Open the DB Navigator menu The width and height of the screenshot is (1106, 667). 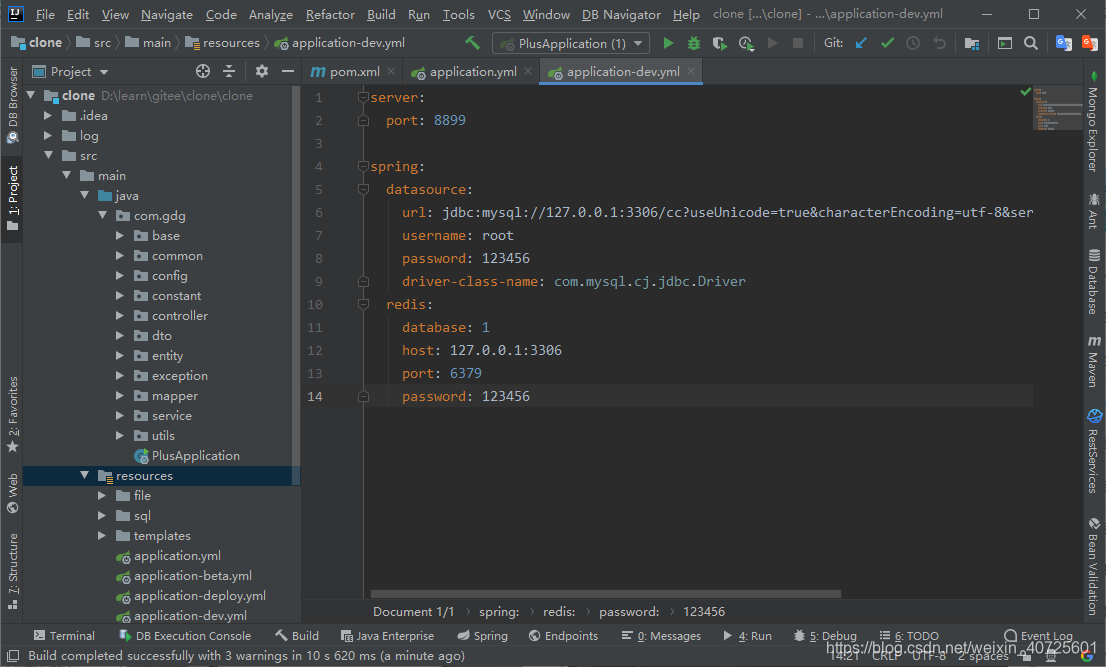point(621,15)
